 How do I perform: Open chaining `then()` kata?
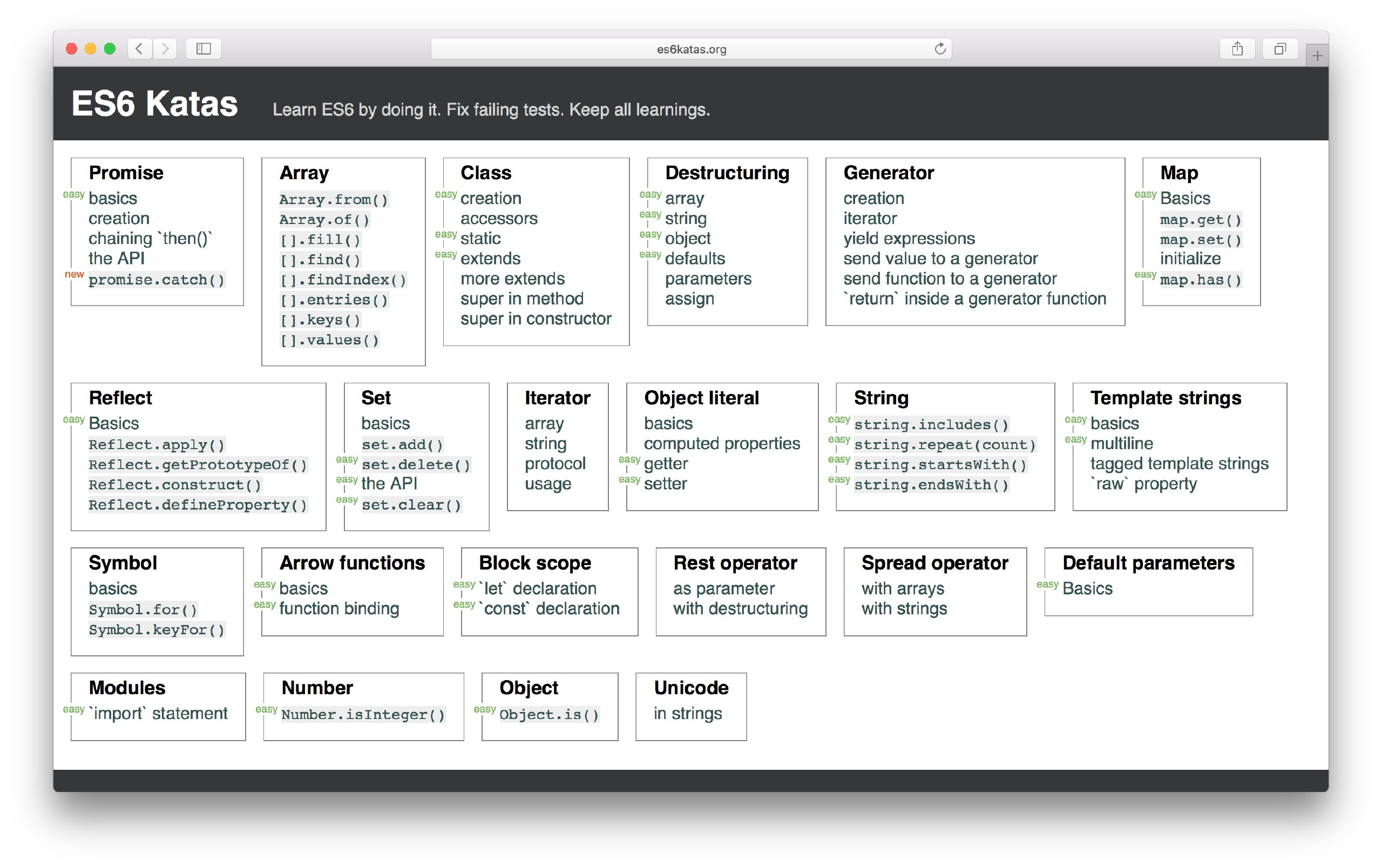coord(151,238)
